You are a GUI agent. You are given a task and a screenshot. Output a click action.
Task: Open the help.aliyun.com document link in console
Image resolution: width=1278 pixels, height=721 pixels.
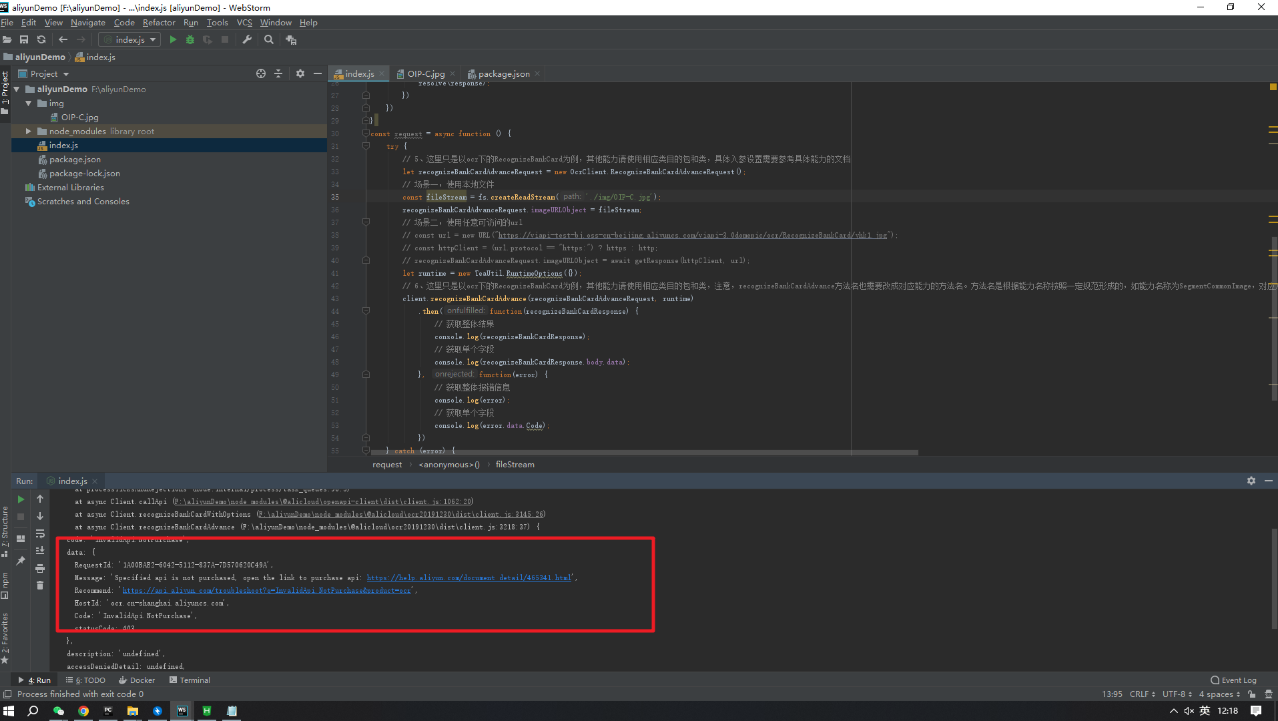coord(470,578)
